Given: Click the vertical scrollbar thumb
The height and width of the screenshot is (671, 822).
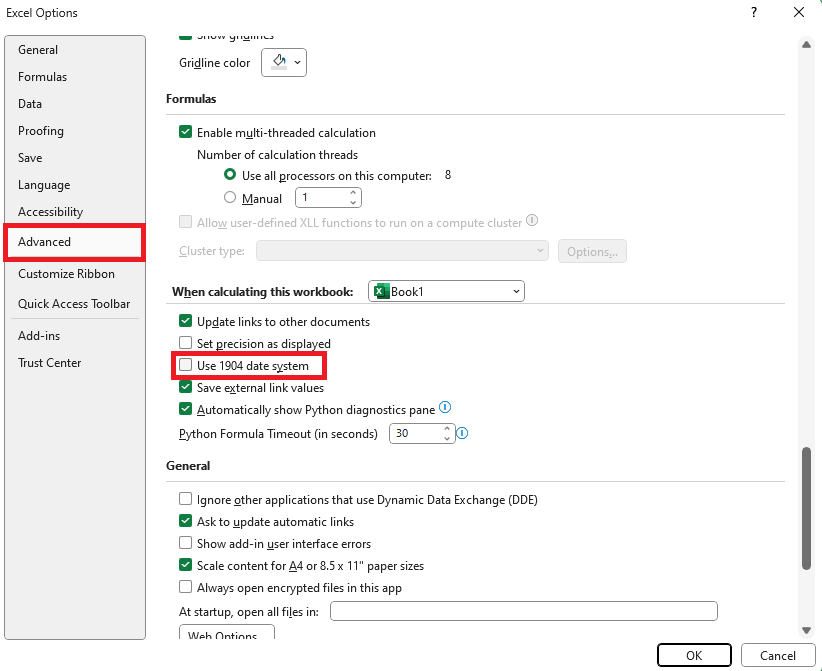Looking at the screenshot, I should coord(806,507).
